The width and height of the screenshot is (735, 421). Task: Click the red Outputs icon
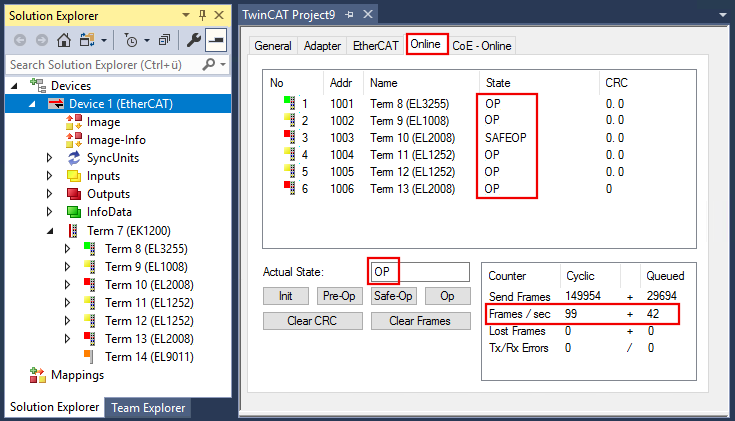coord(74,194)
